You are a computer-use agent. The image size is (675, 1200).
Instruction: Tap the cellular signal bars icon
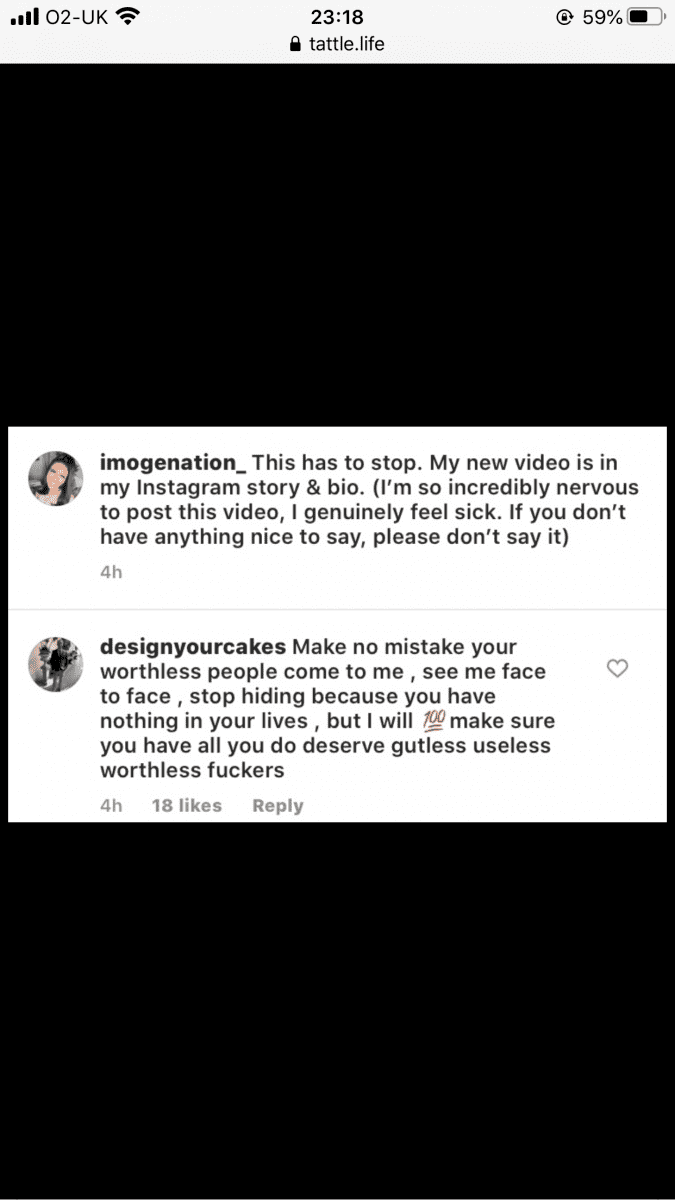pos(25,17)
